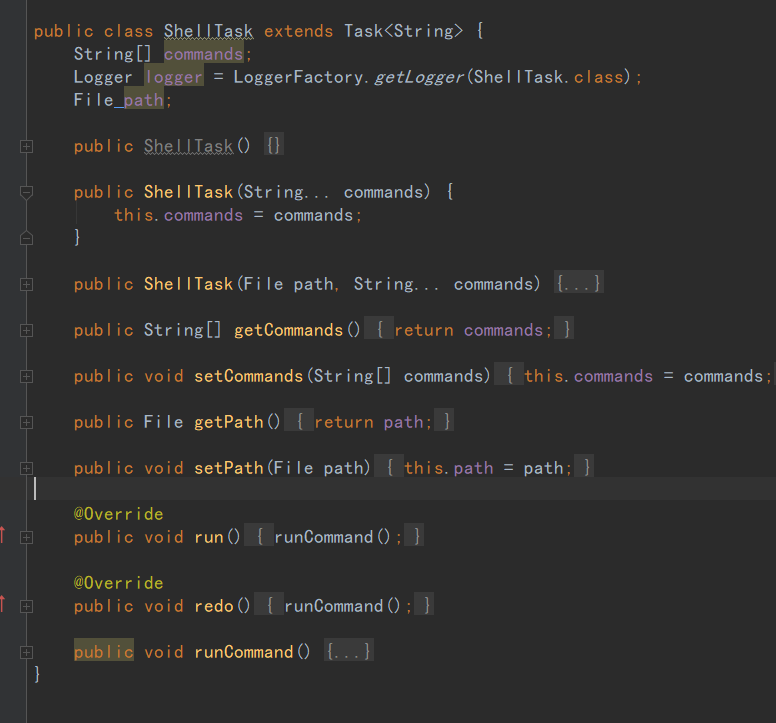Click getPath method name
The image size is (776, 723).
pyautogui.click(x=229, y=422)
